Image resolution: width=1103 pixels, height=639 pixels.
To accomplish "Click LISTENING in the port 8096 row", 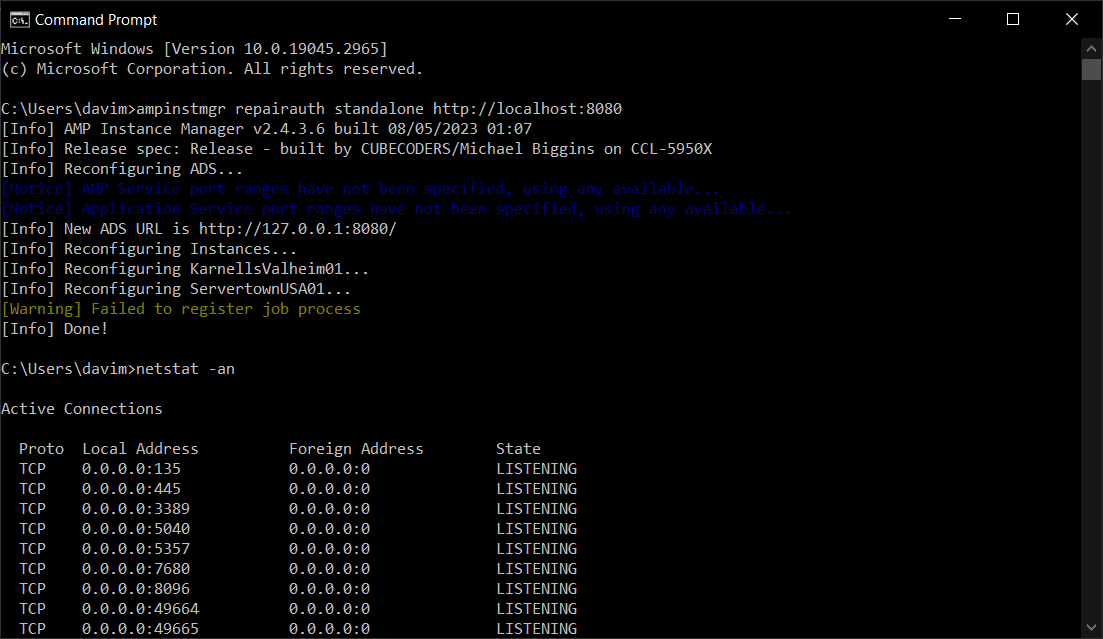I will 537,589.
